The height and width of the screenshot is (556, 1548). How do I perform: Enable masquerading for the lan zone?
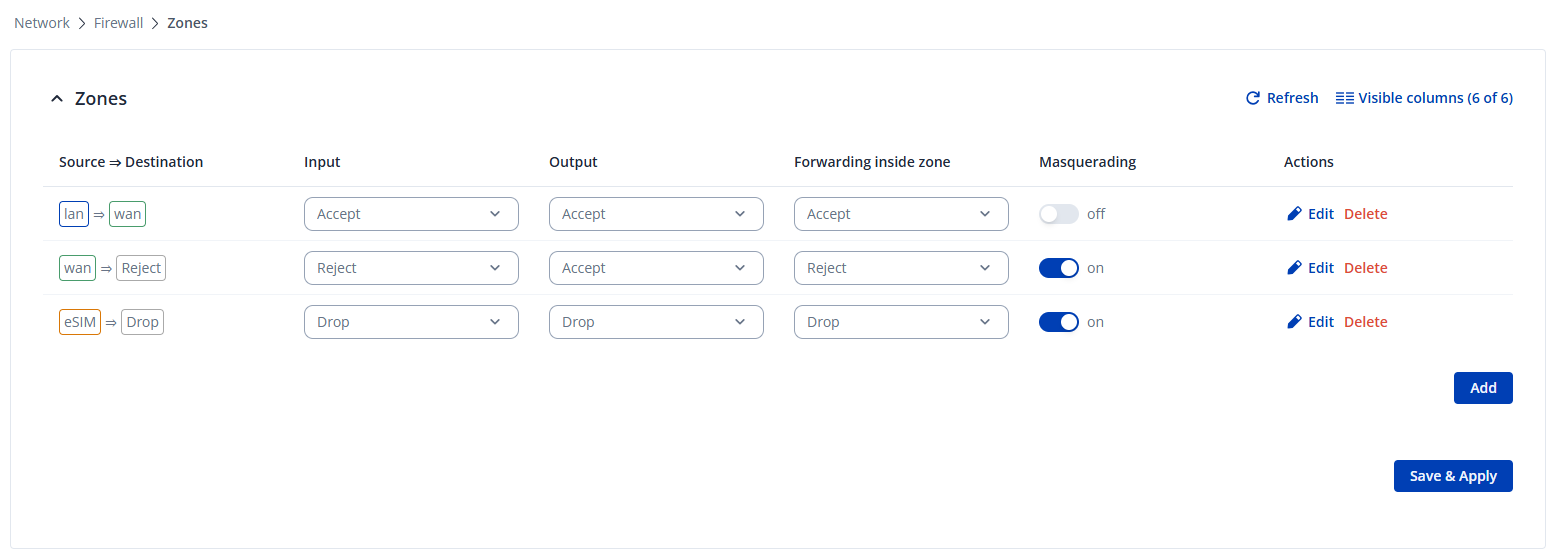[1058, 214]
